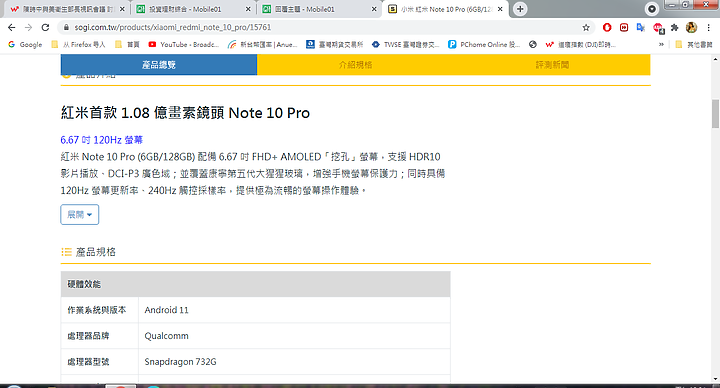Close the 回覆主題 - Mobile01 tab
Screen dimensions: 720x388
pyautogui.click(x=374, y=9)
